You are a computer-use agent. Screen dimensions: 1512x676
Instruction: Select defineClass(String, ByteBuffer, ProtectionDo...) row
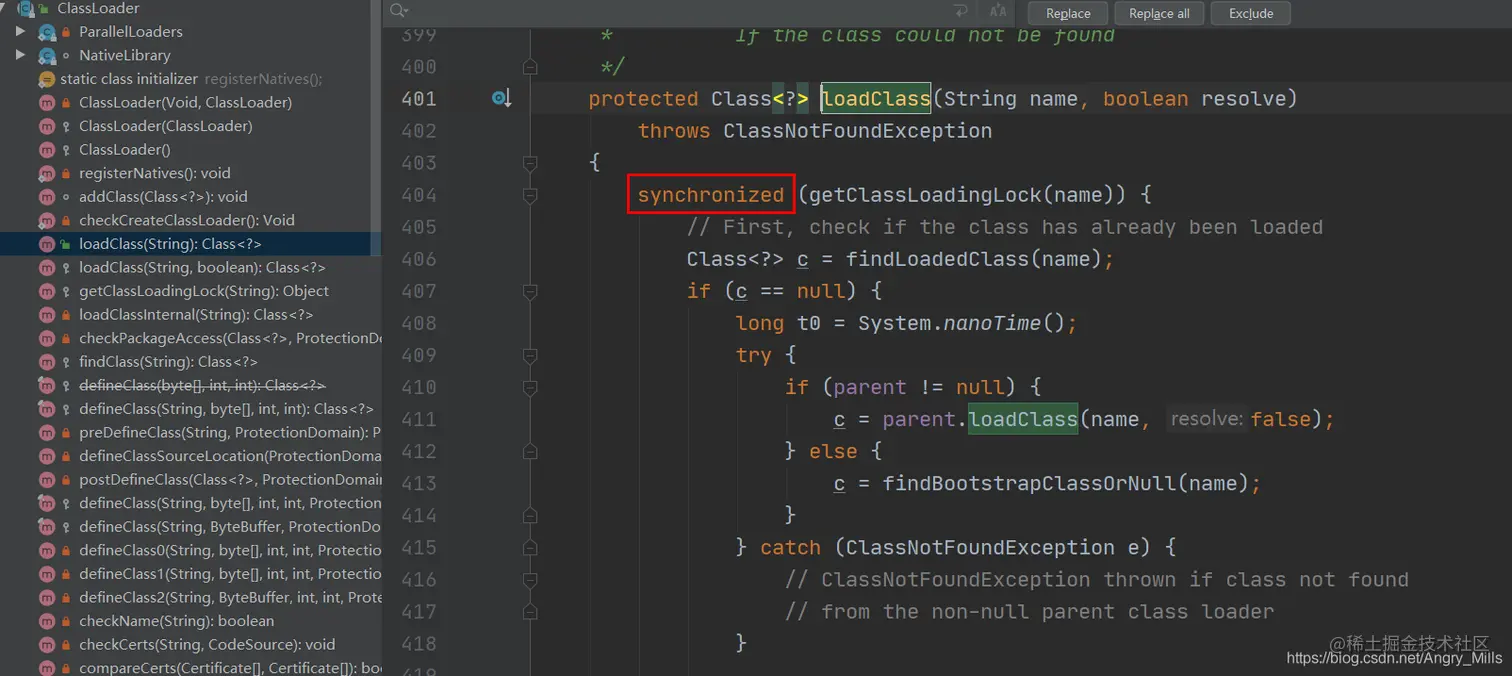pos(190,527)
